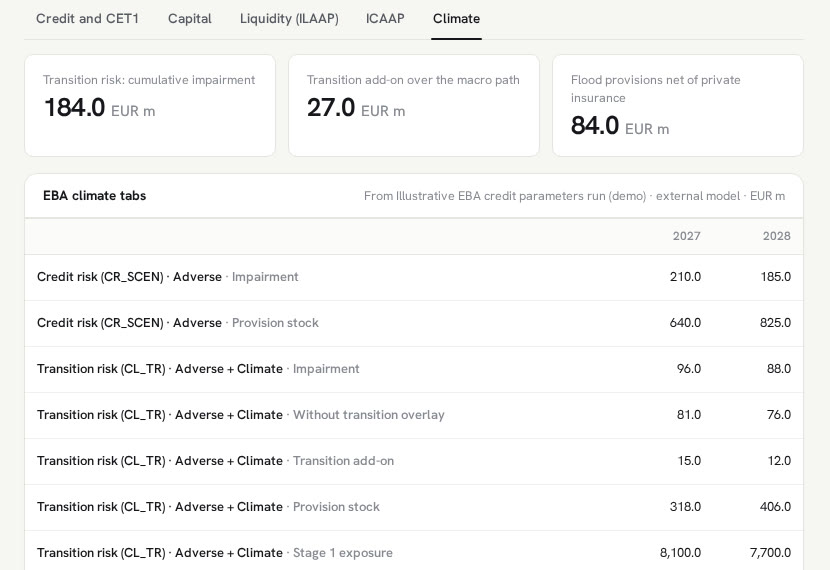Image resolution: width=830 pixels, height=570 pixels.
Task: Click the 7,700.0 Stage 1 exposure value
Action: click(x=770, y=553)
